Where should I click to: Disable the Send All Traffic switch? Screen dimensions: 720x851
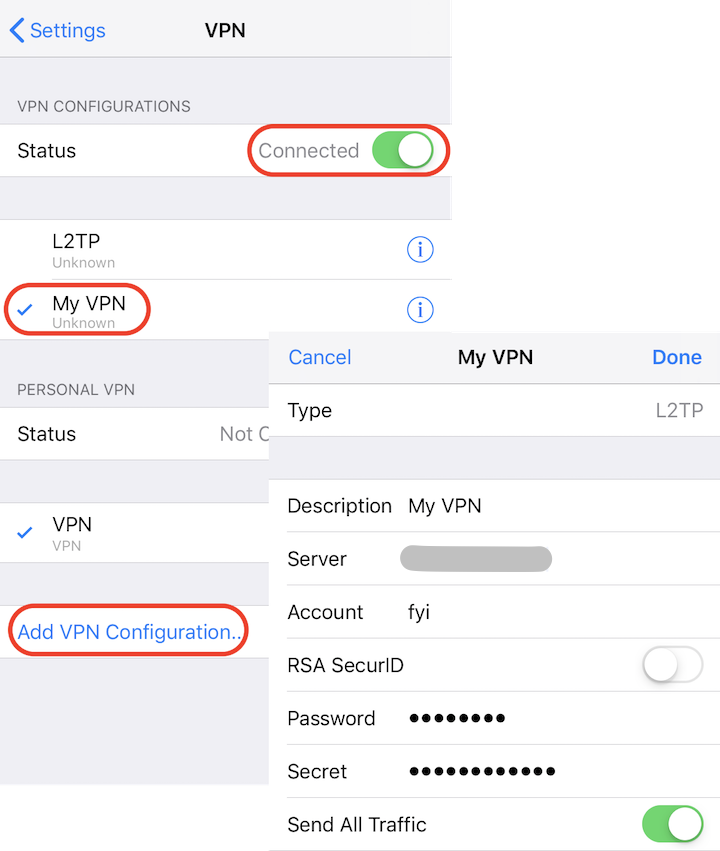(x=672, y=824)
